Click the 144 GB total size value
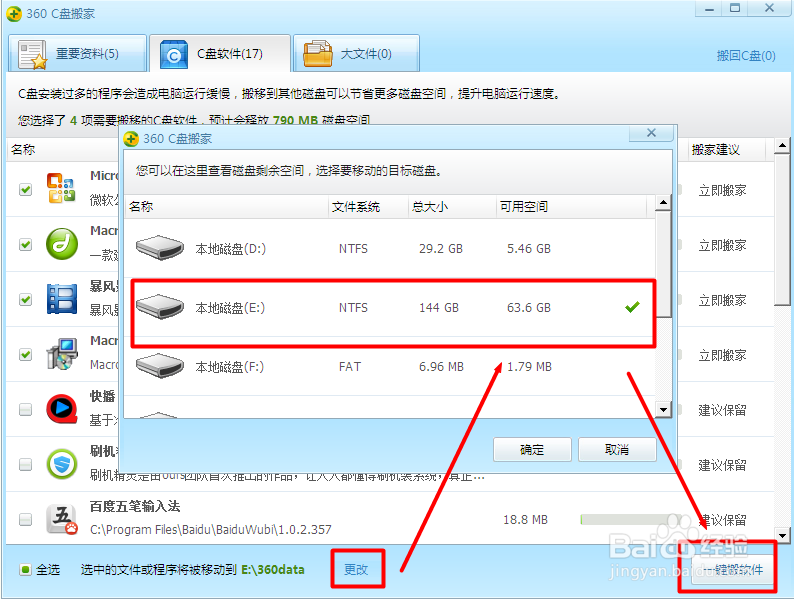The height and width of the screenshot is (599, 794). coord(439,308)
